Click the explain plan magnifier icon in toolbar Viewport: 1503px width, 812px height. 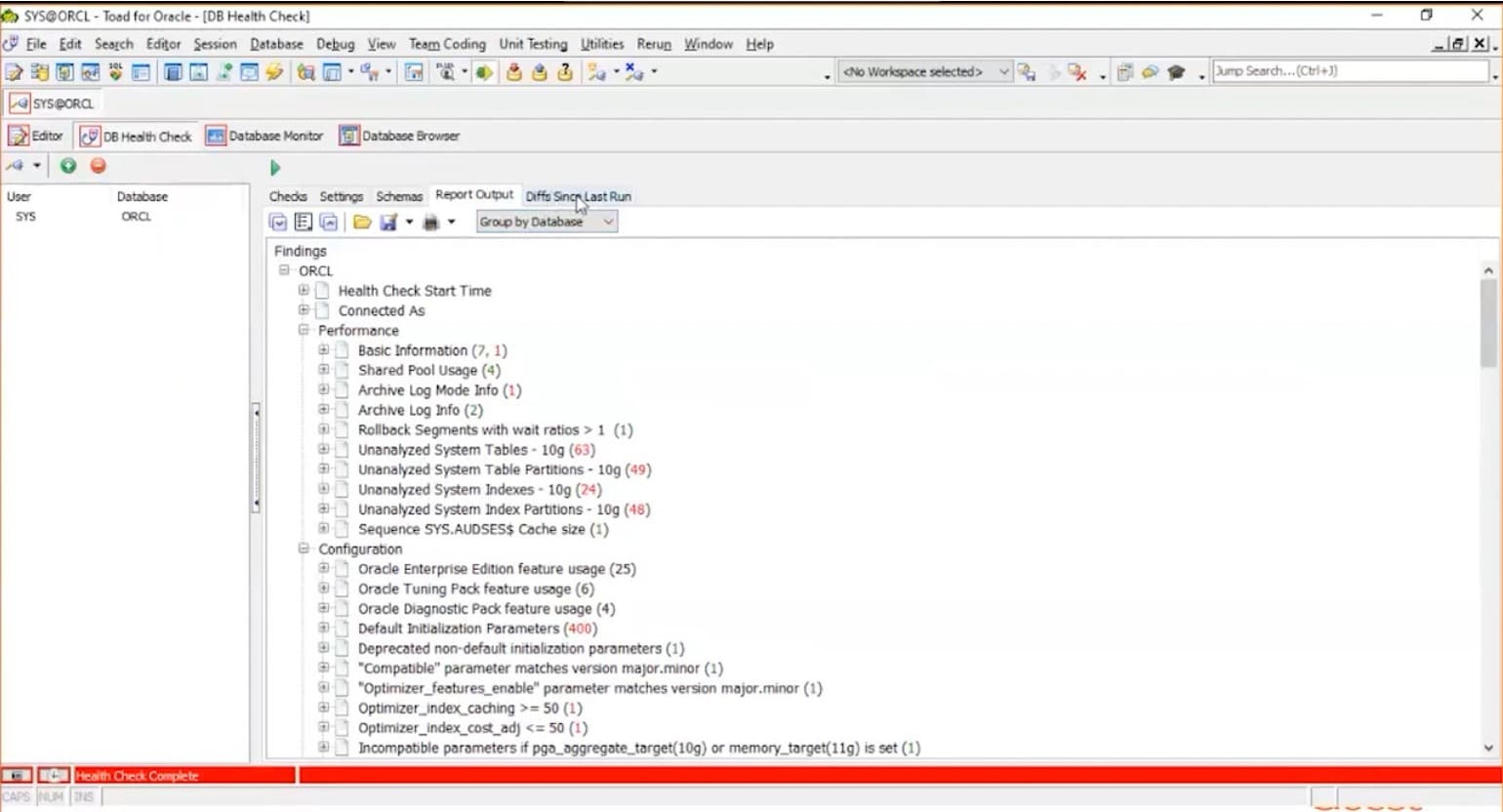click(446, 72)
